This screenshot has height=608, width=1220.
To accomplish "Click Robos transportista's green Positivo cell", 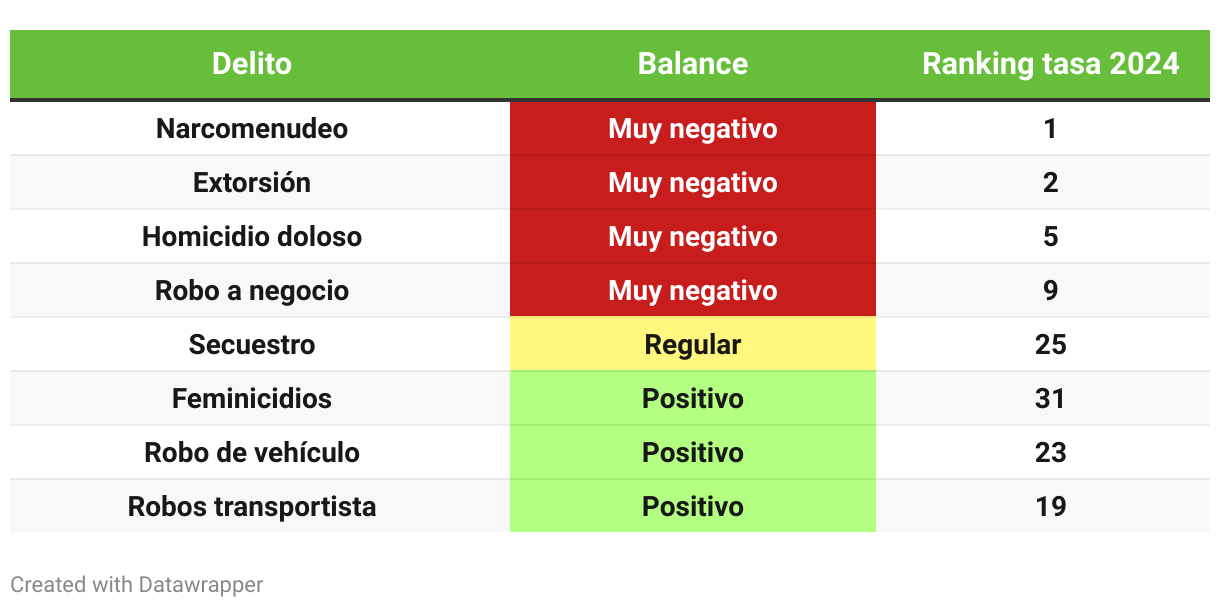I will (693, 507).
